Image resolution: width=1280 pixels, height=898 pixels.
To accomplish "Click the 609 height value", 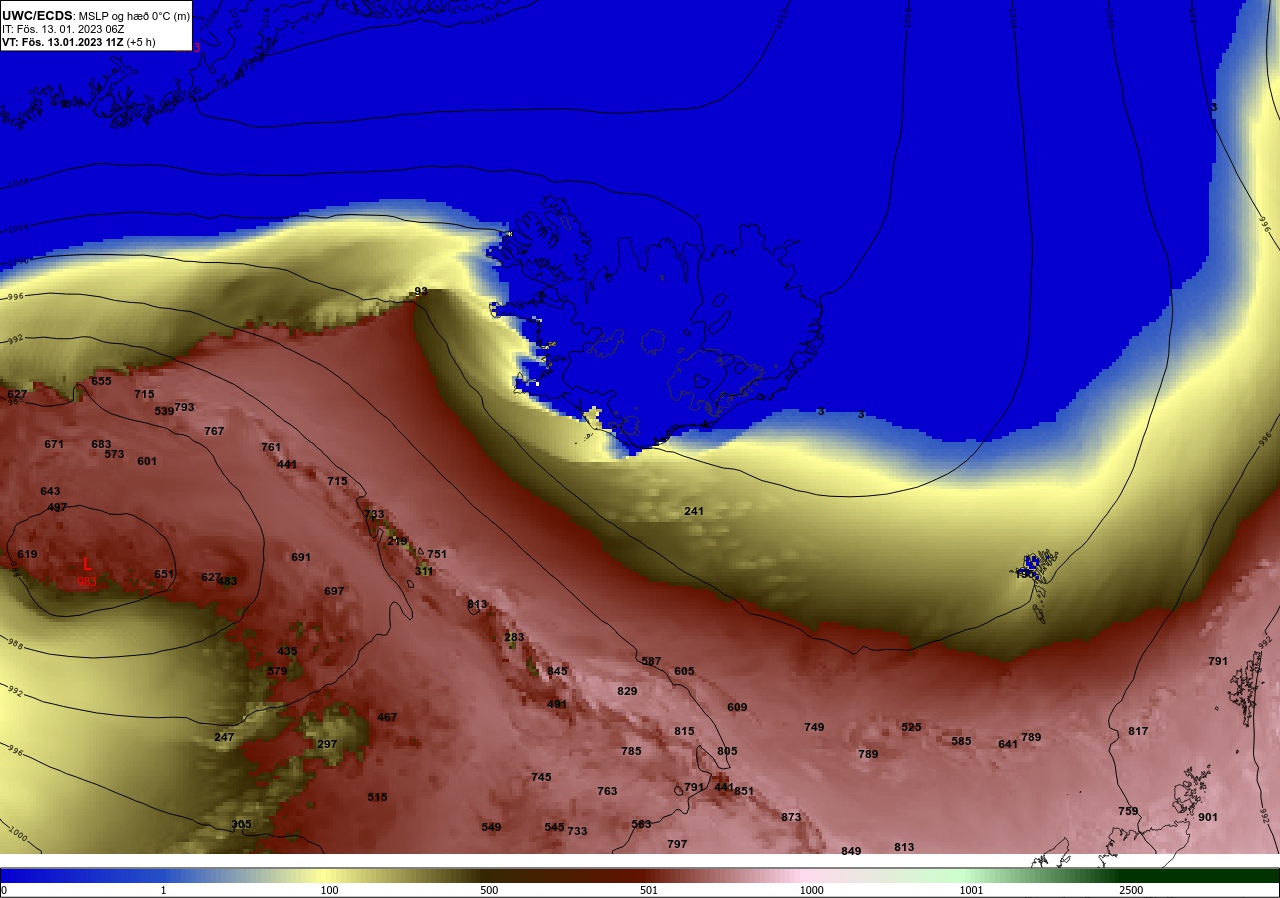I will 737,707.
